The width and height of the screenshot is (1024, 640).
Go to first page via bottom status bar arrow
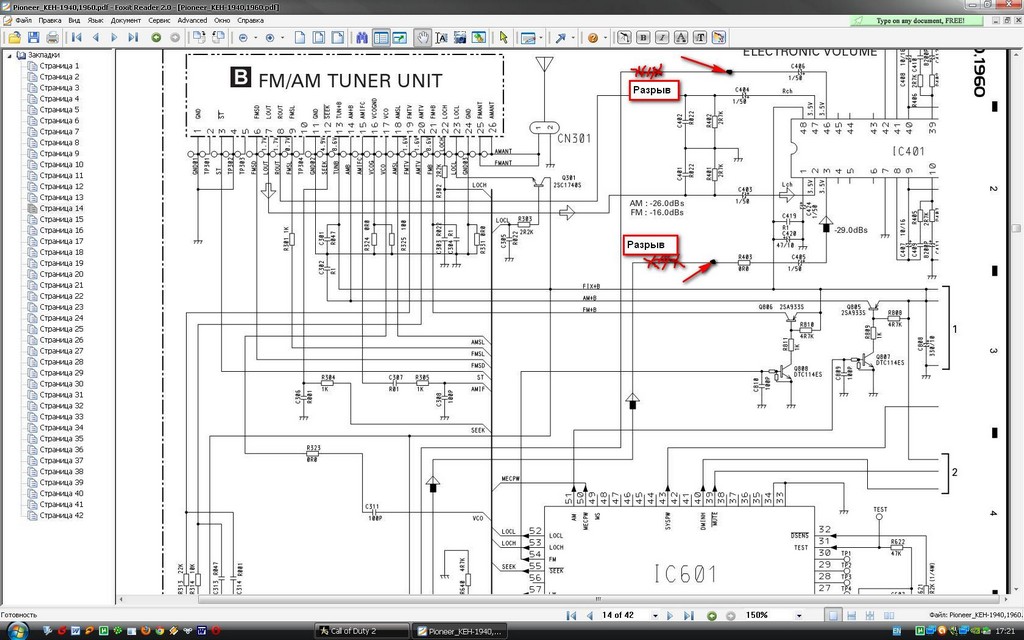click(x=571, y=615)
